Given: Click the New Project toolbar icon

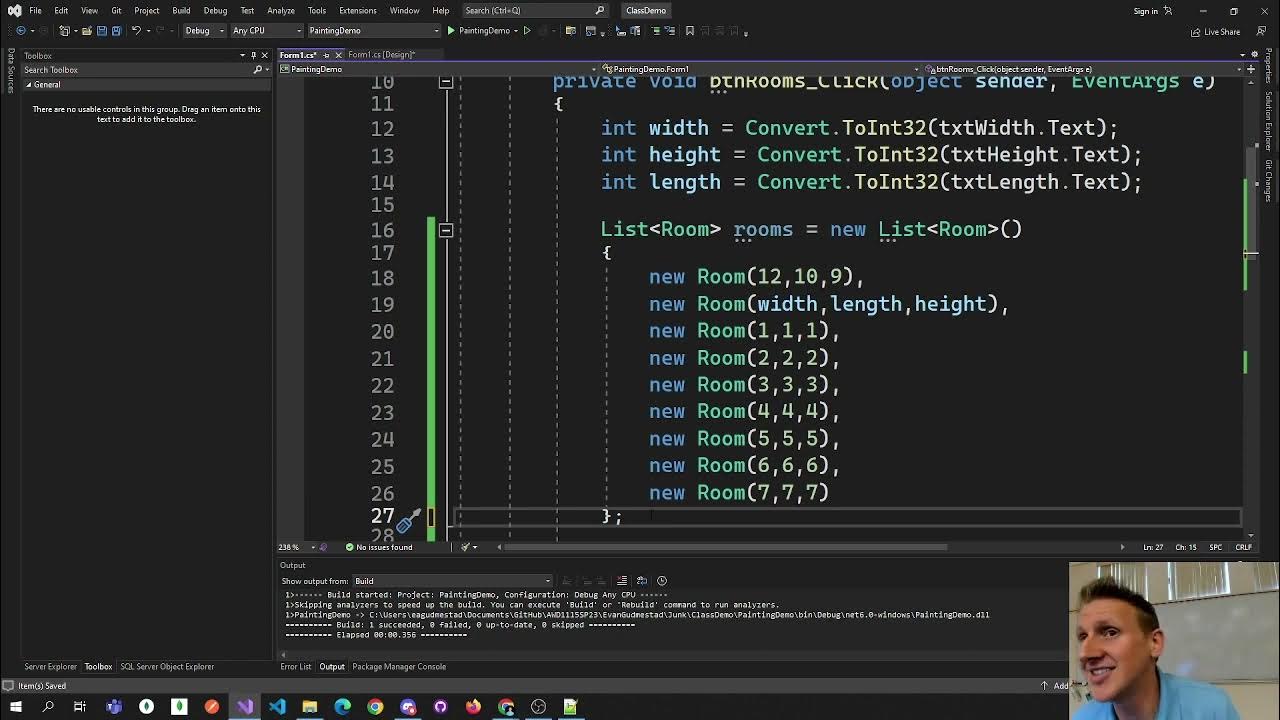Looking at the screenshot, I should (x=64, y=31).
